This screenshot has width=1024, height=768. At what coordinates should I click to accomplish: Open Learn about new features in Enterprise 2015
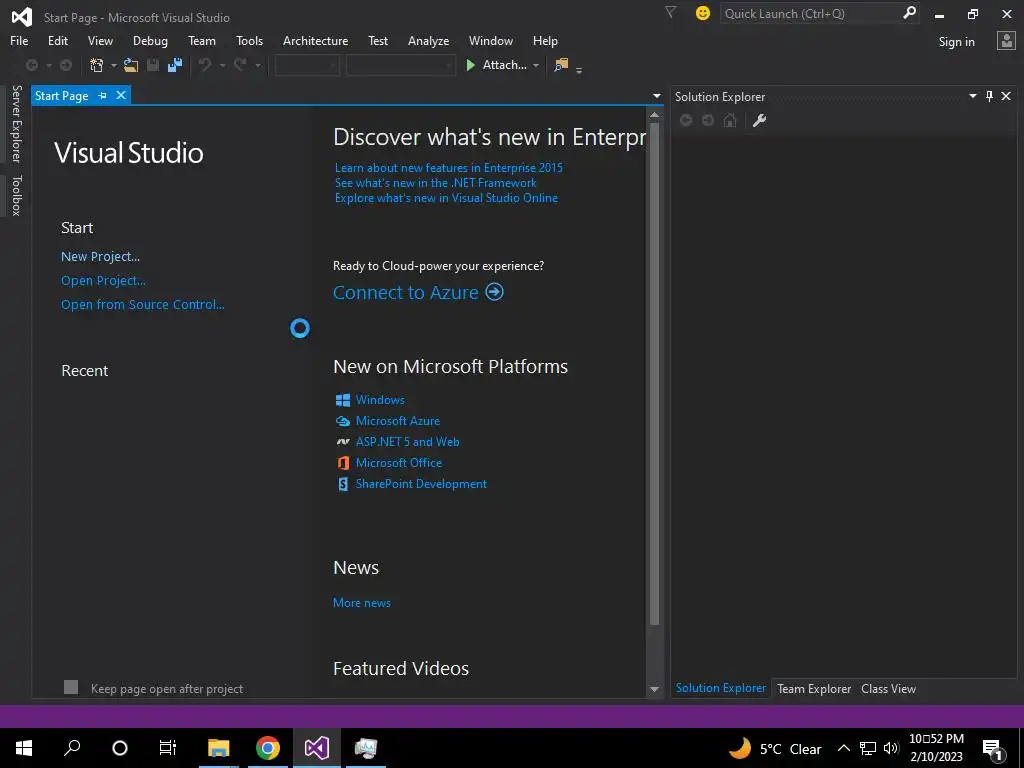click(x=449, y=167)
